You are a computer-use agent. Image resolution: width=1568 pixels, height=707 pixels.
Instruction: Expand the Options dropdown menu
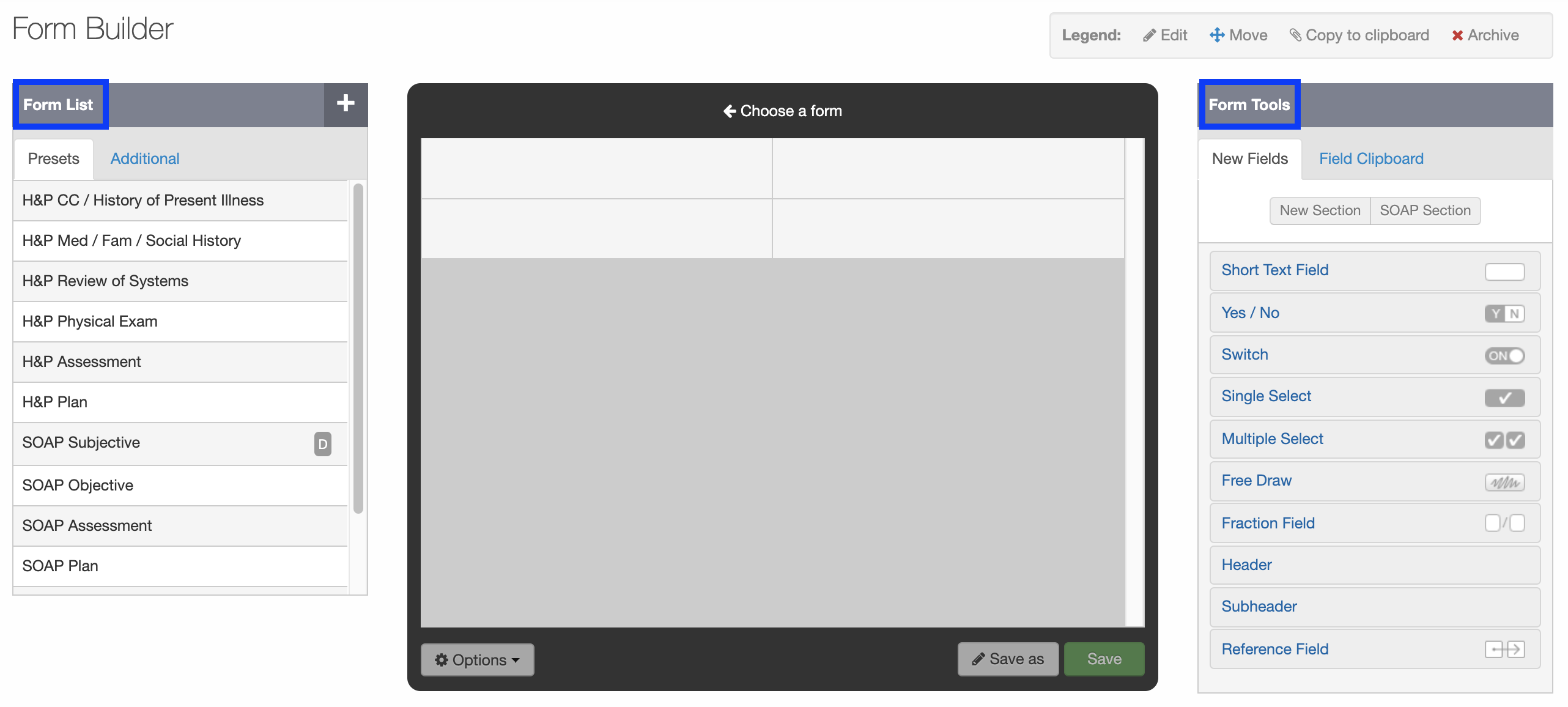tap(477, 659)
